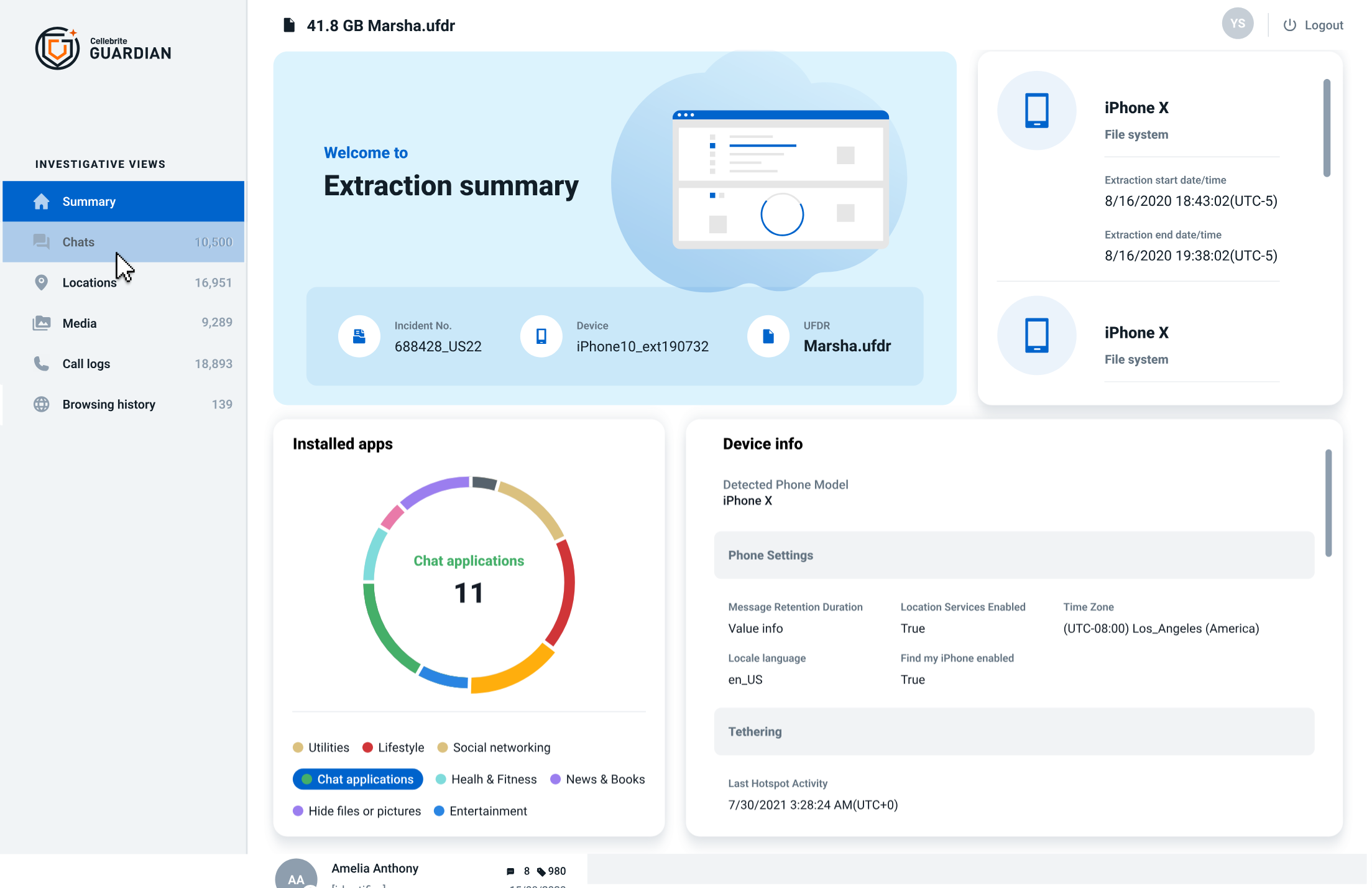Click the second iPhone X device icon
Screen dimensions: 1372x888
pyautogui.click(x=1036, y=336)
